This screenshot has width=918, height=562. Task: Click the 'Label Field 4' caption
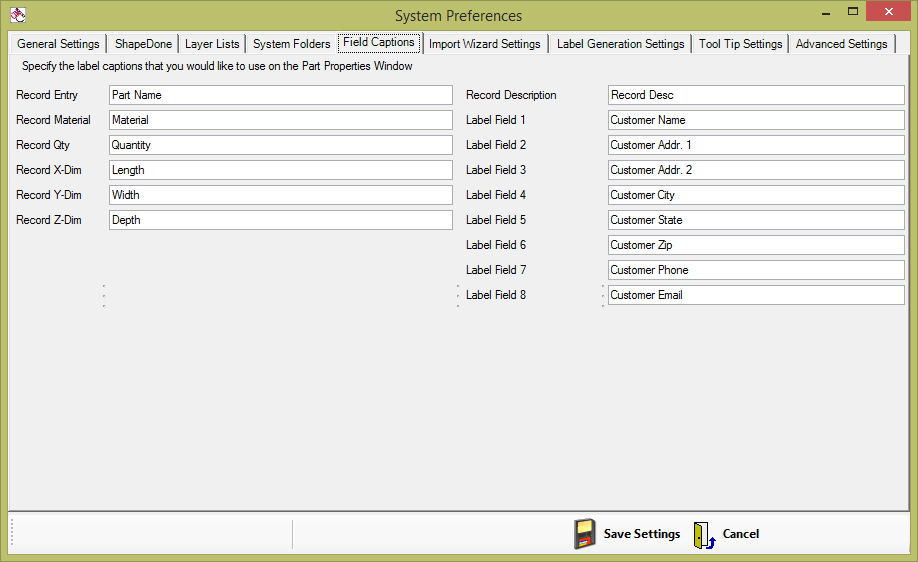[x=496, y=195]
